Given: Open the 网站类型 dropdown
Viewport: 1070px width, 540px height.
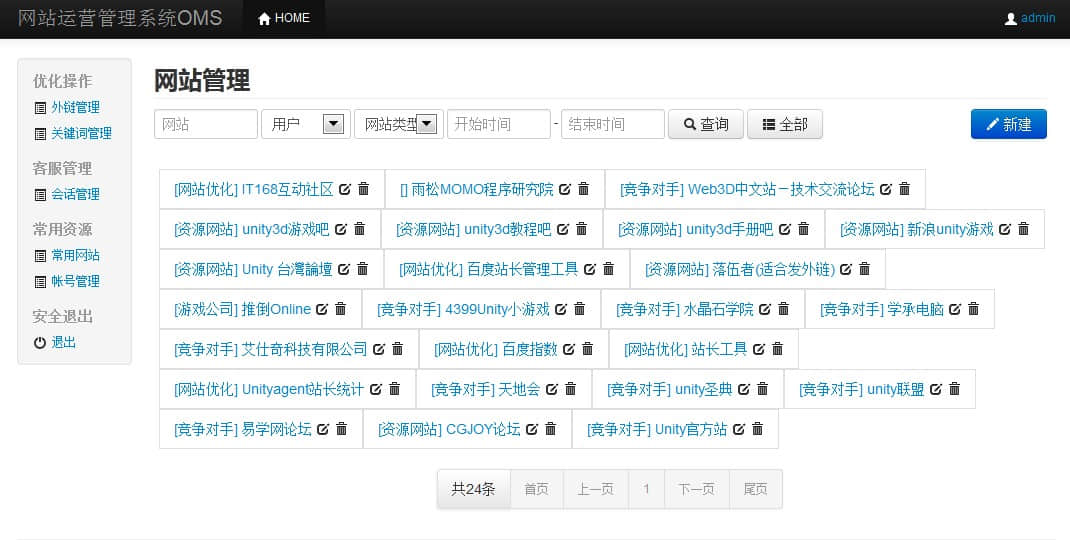Looking at the screenshot, I should [399, 124].
